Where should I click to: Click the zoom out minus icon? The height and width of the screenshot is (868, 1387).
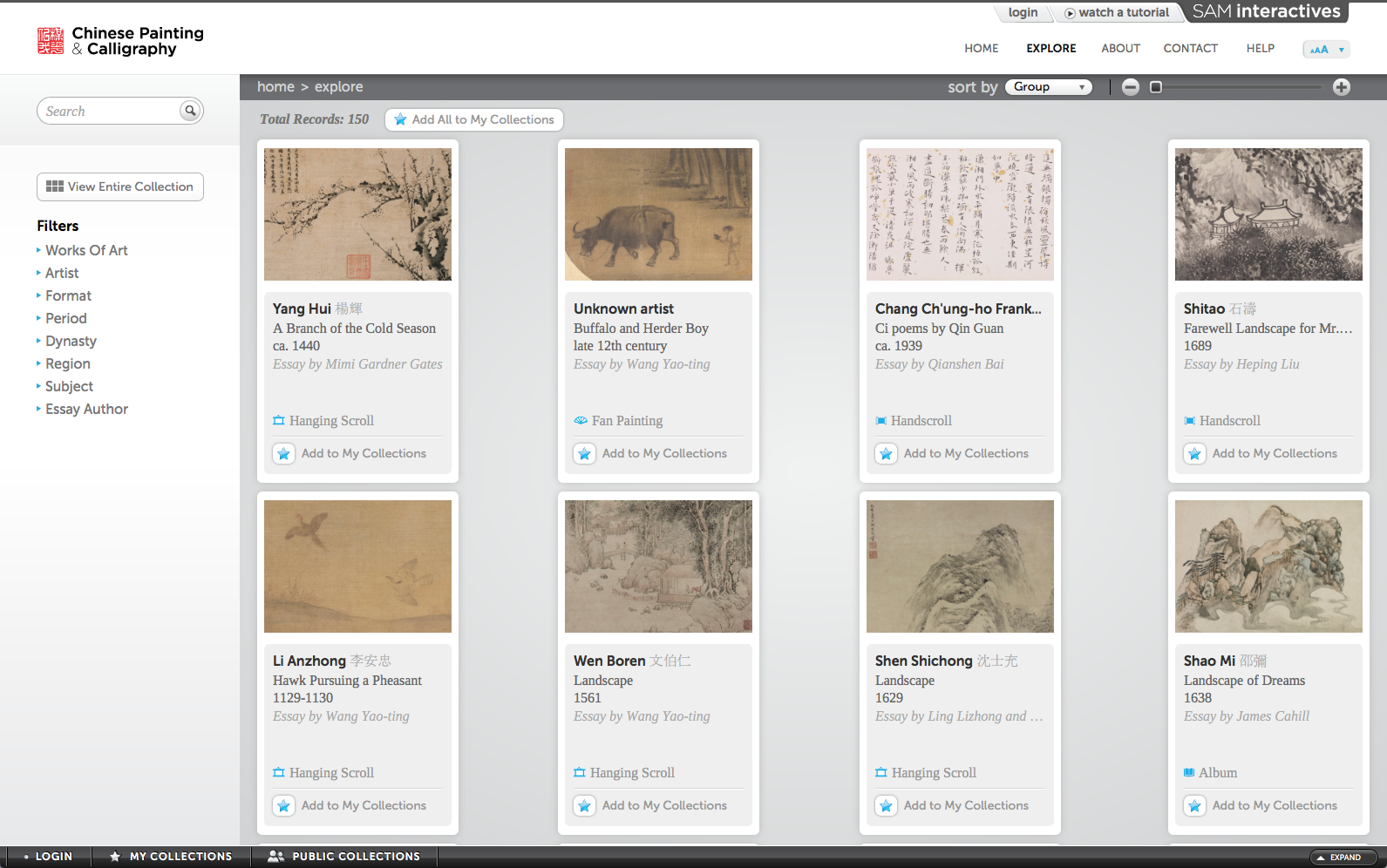(x=1130, y=87)
